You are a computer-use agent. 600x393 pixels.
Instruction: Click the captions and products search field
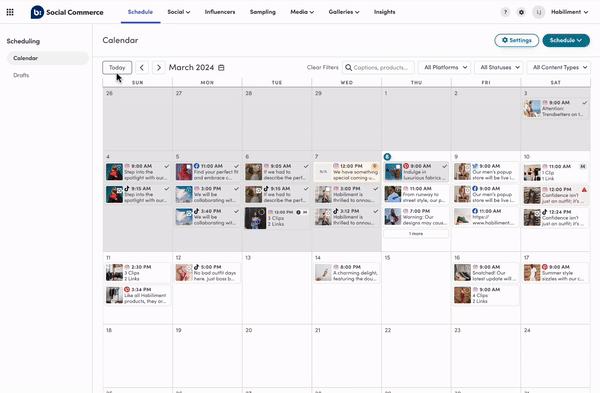click(x=378, y=68)
